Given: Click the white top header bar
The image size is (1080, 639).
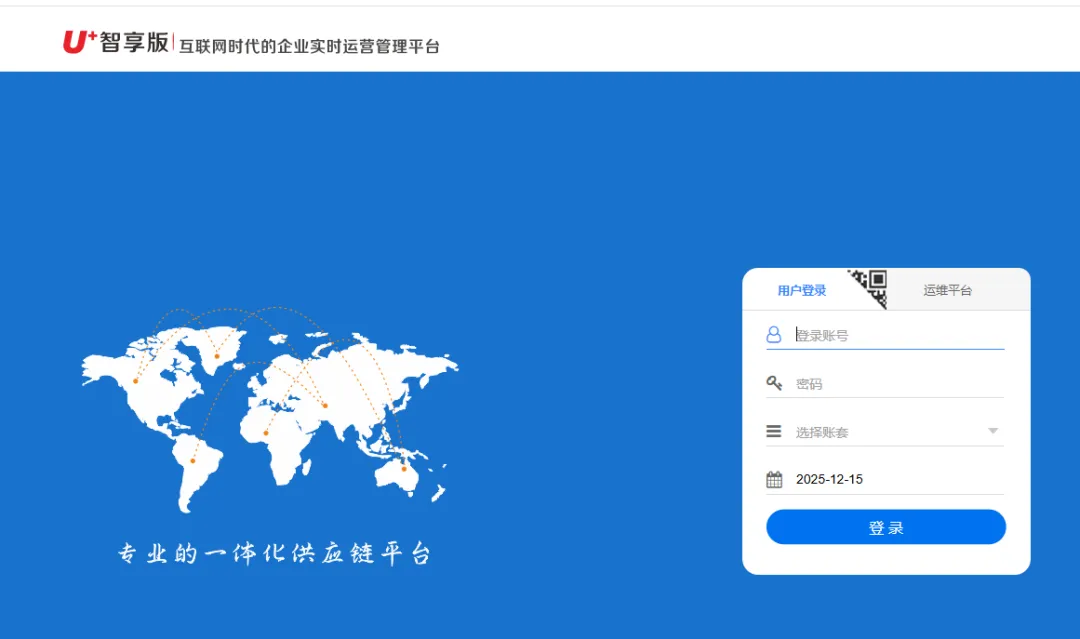Looking at the screenshot, I should (x=600, y=38).
